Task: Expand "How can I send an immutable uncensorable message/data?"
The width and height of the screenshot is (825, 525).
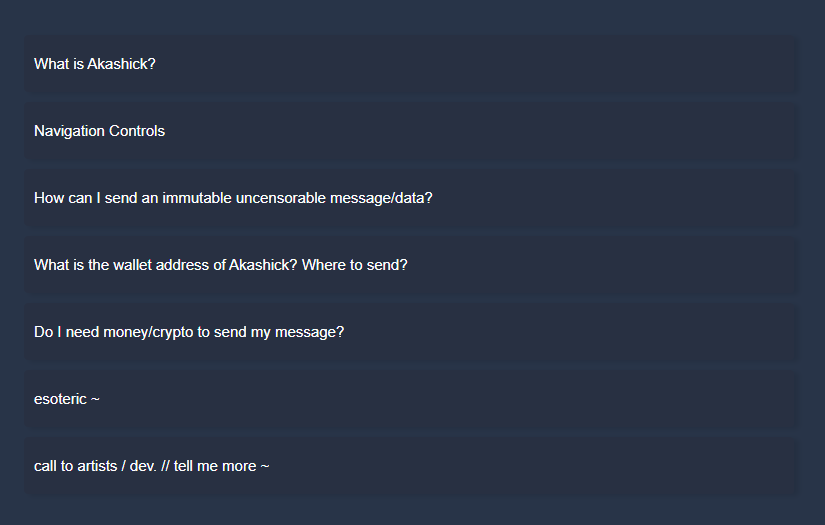Action: click(x=410, y=198)
